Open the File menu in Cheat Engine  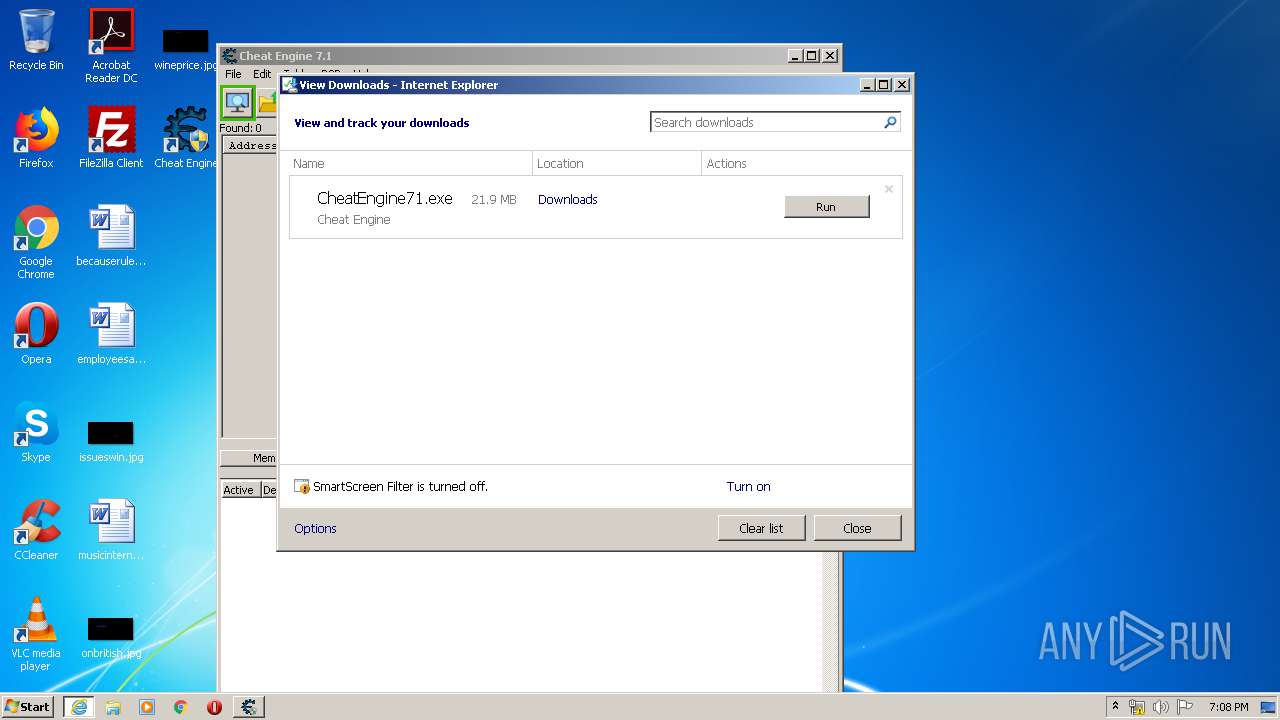[x=233, y=74]
